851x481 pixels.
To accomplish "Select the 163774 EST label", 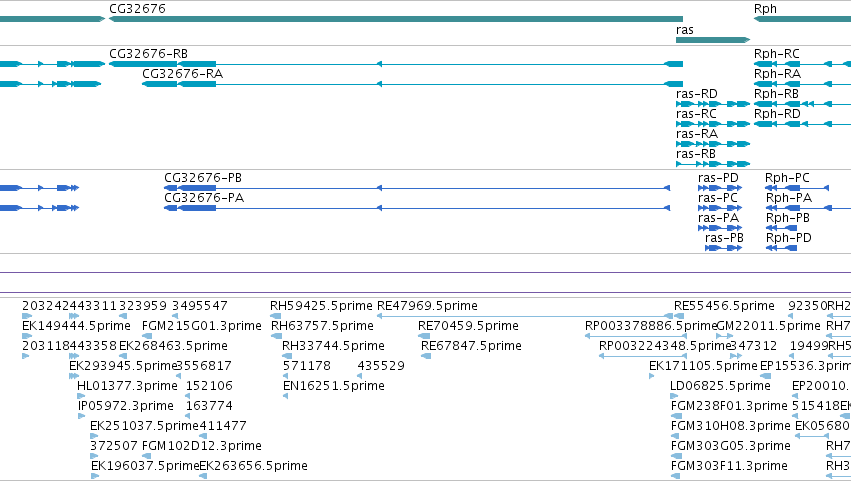I will pos(209,407).
